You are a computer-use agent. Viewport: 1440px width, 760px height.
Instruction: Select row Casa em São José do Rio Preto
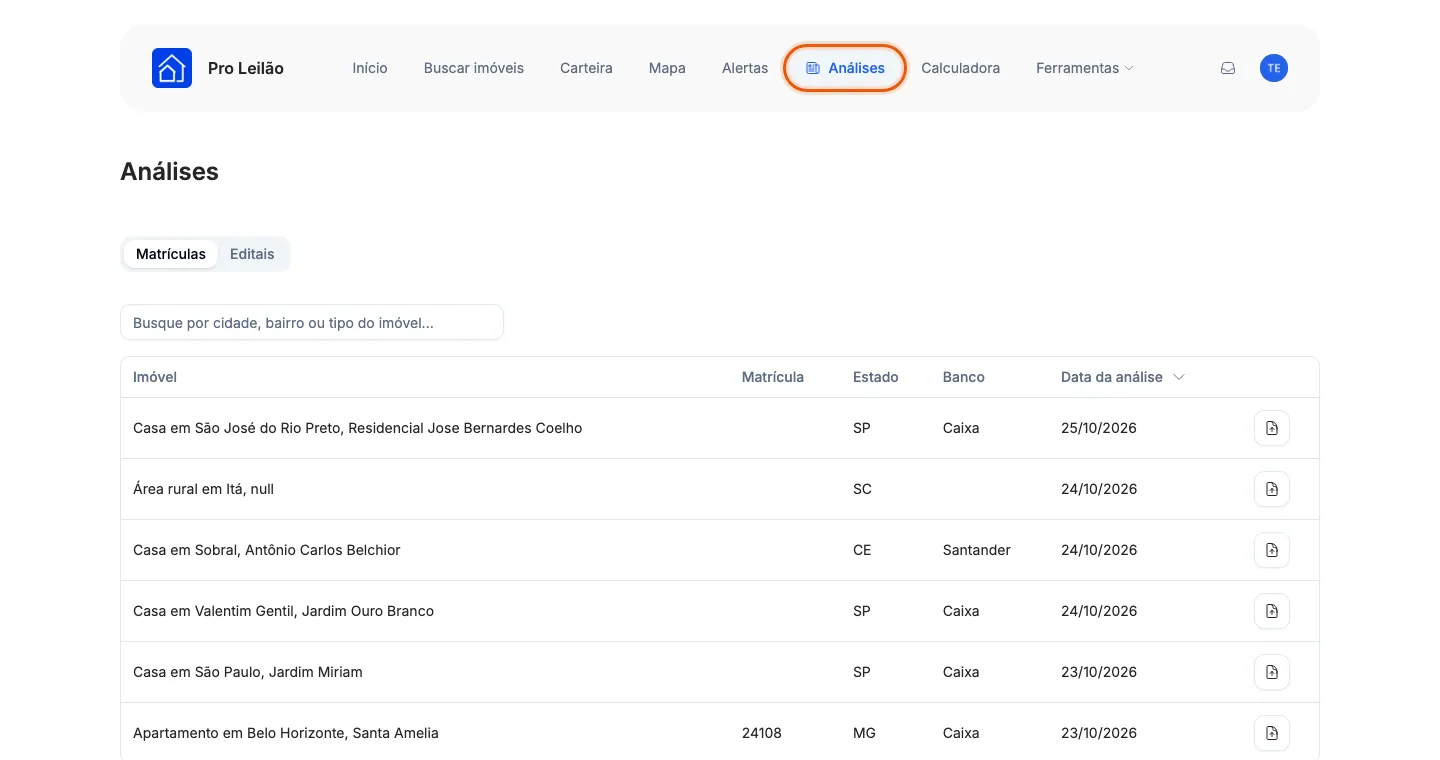point(720,428)
